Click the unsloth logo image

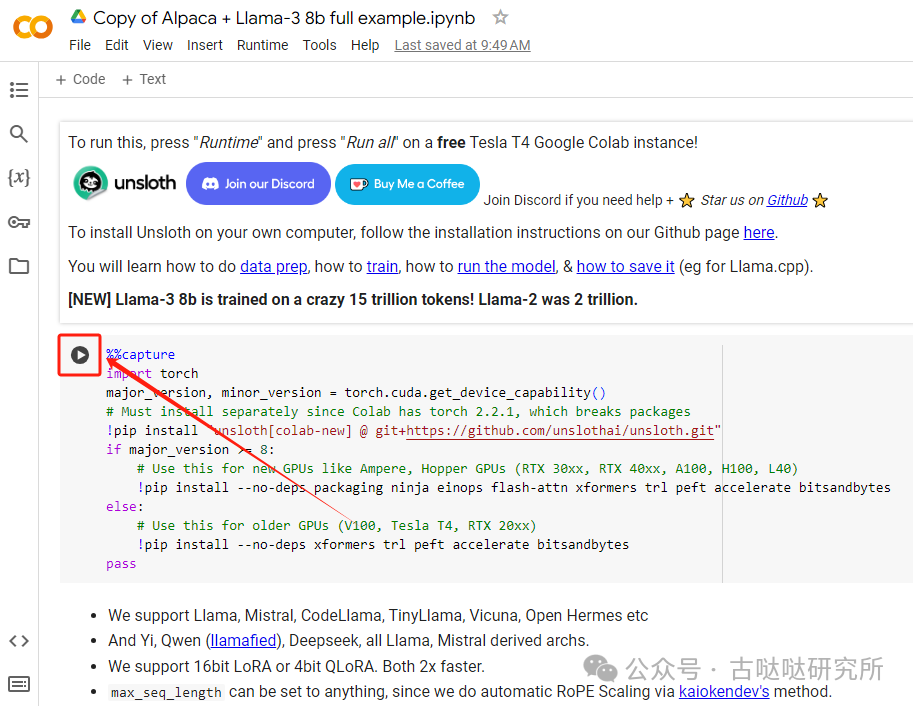[x=125, y=183]
